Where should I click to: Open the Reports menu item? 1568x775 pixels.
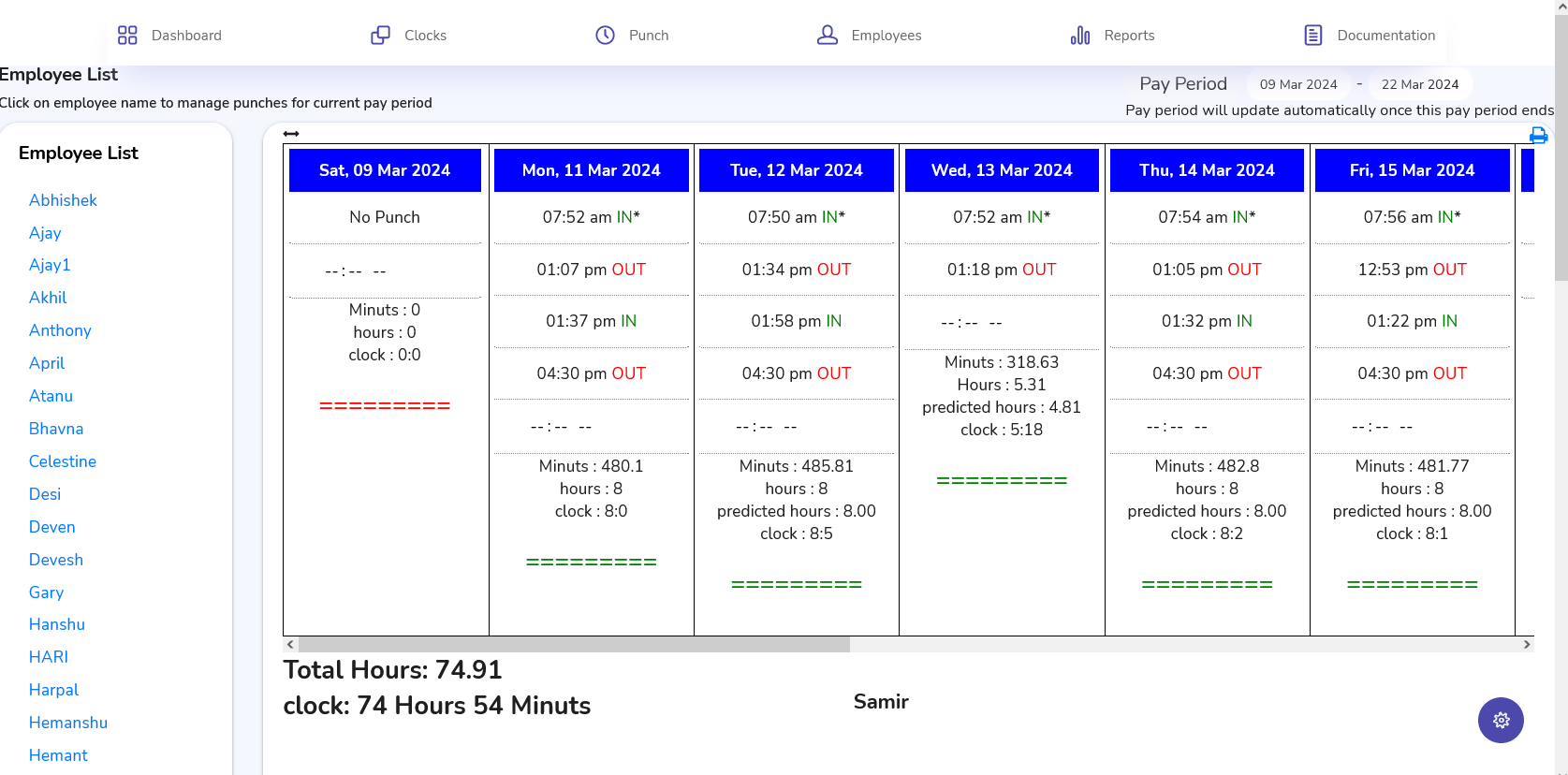1129,36
